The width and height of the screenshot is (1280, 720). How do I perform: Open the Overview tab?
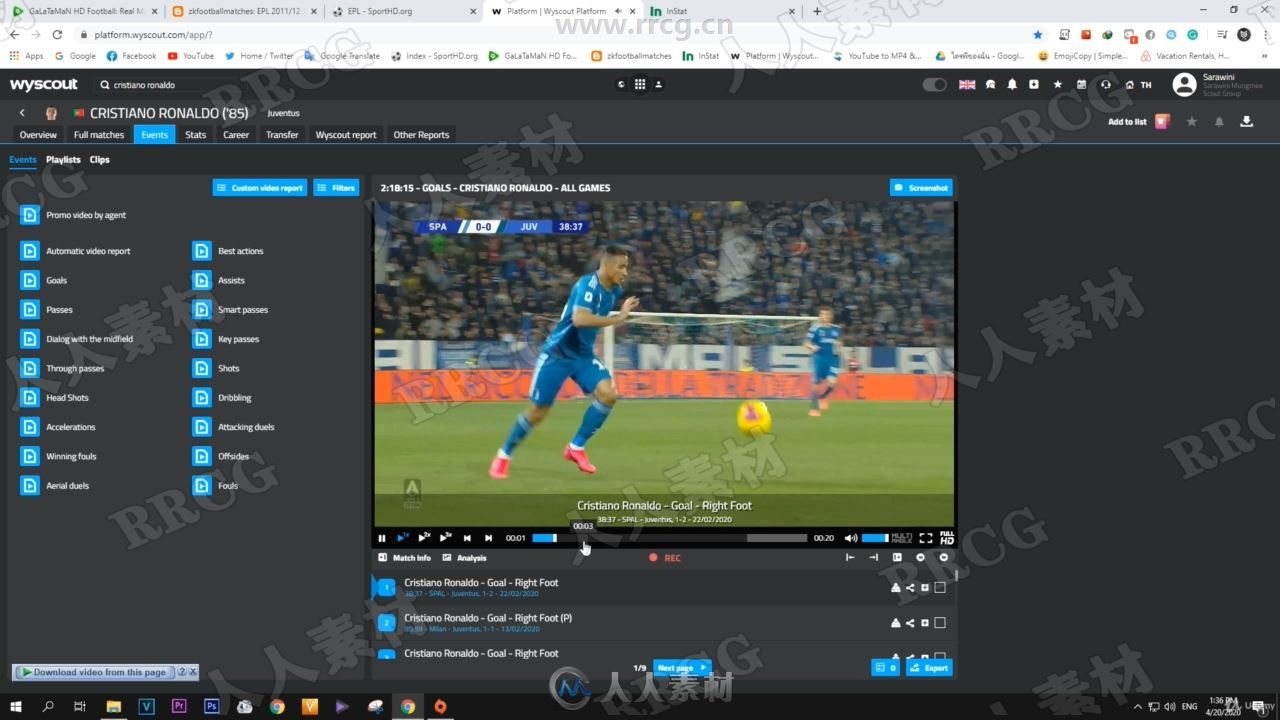point(38,134)
